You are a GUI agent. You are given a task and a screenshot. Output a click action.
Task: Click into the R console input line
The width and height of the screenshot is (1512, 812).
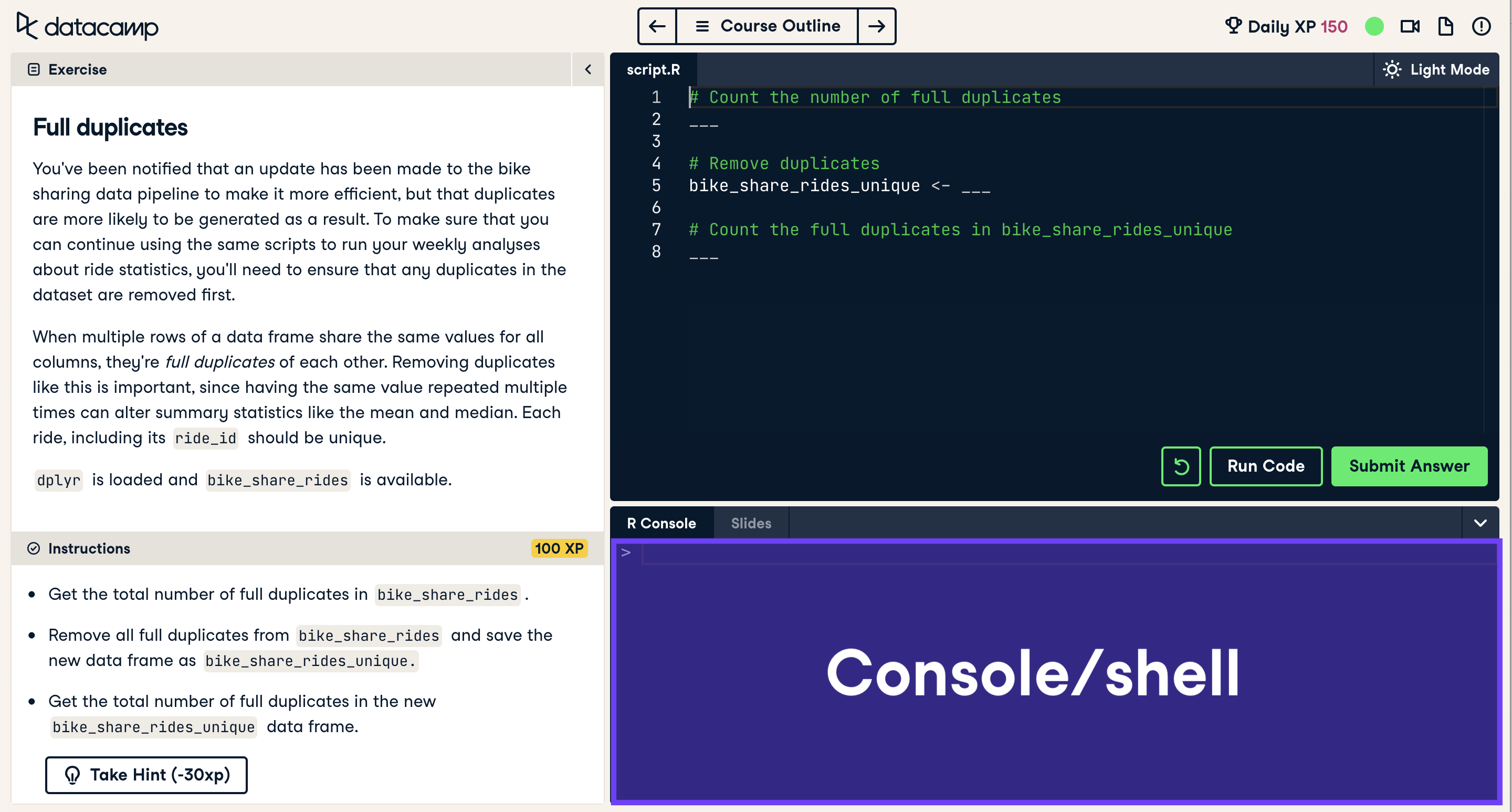click(x=1068, y=553)
